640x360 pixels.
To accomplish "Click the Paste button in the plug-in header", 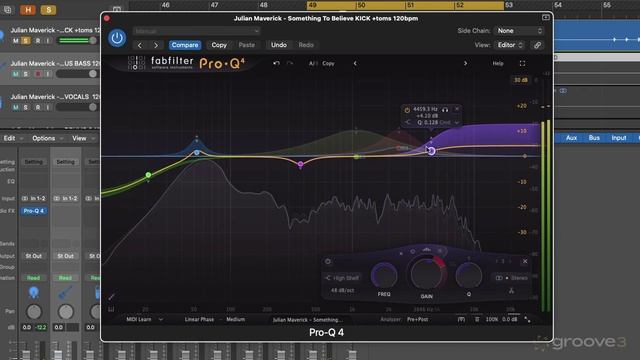I will pos(247,45).
